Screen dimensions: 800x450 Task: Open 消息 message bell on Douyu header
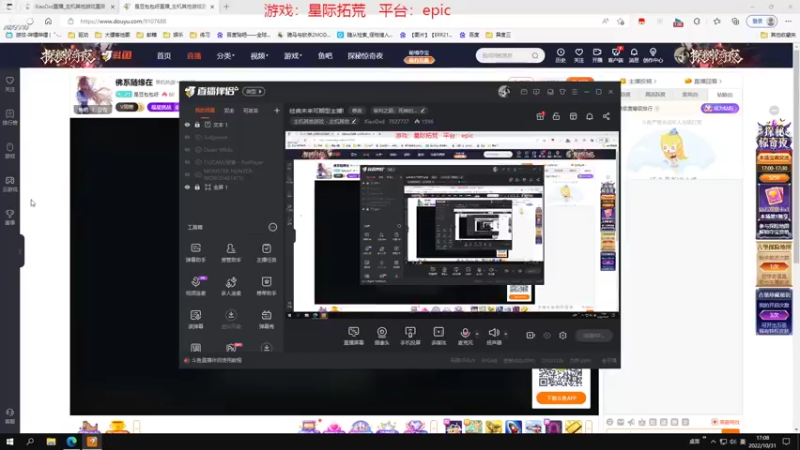(634, 55)
